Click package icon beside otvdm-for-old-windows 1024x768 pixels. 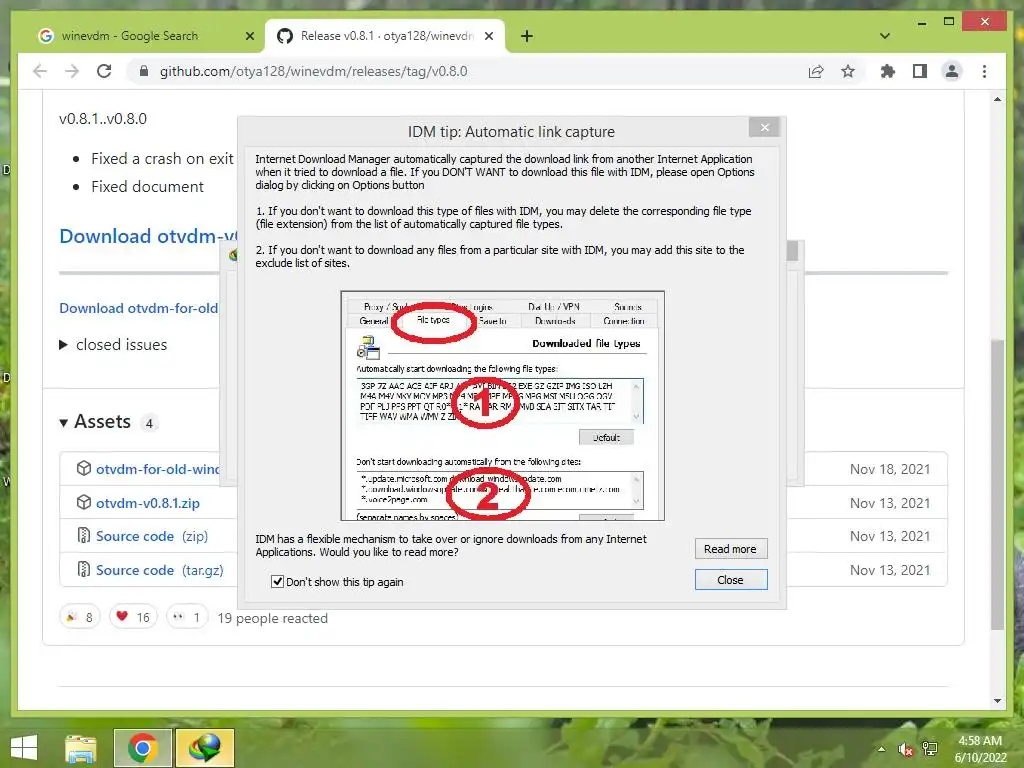coord(84,468)
